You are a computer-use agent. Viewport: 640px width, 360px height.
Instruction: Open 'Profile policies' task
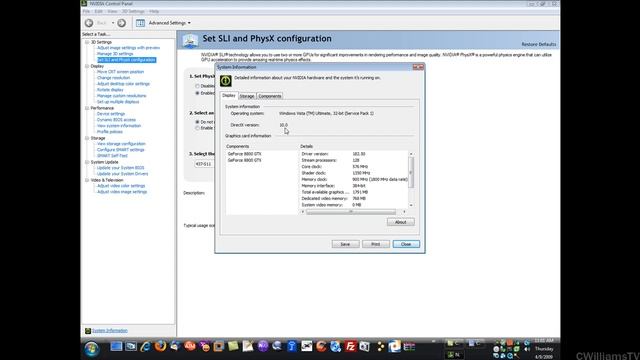[110, 132]
